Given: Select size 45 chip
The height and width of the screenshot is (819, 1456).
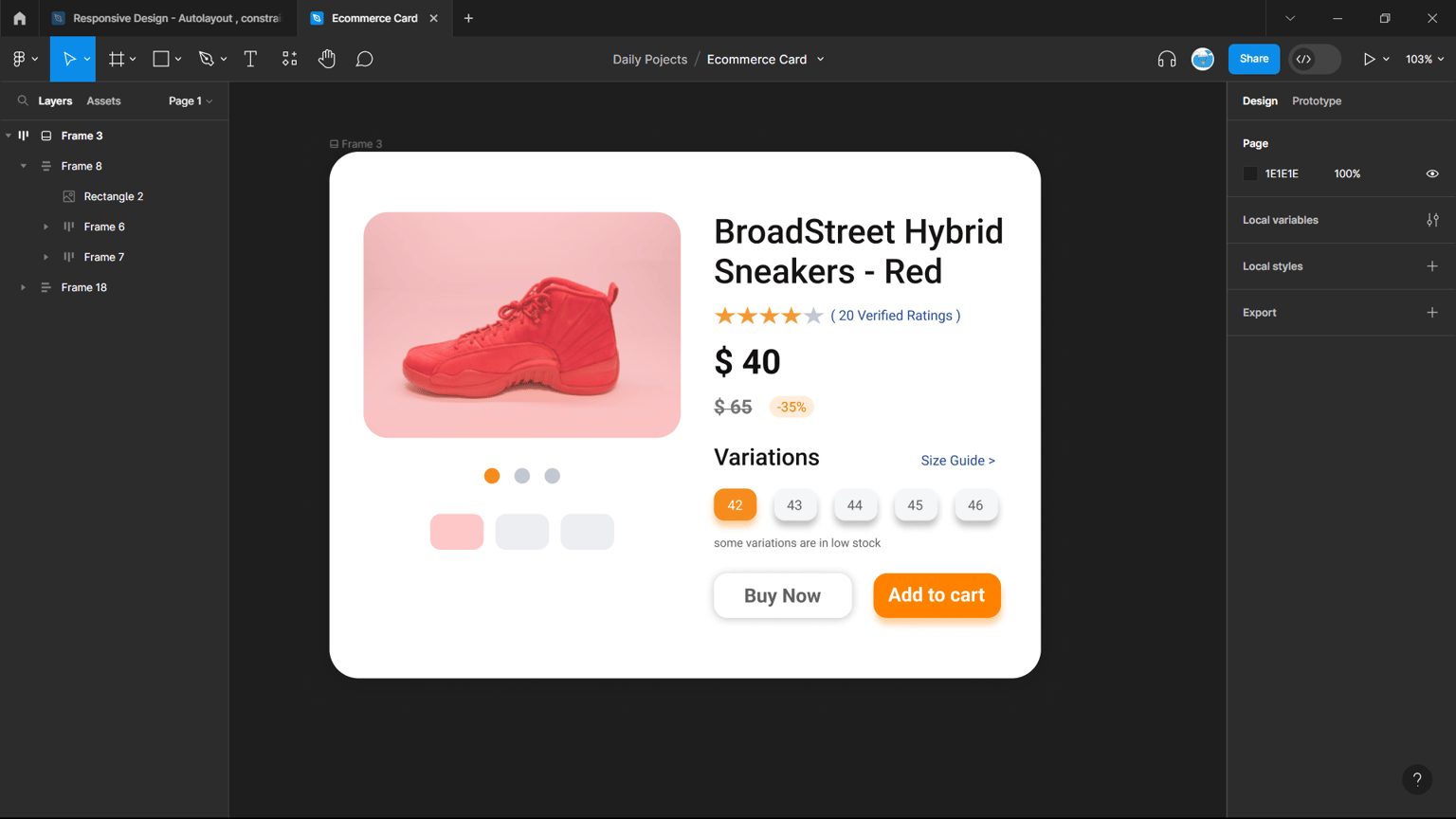Looking at the screenshot, I should 915,505.
